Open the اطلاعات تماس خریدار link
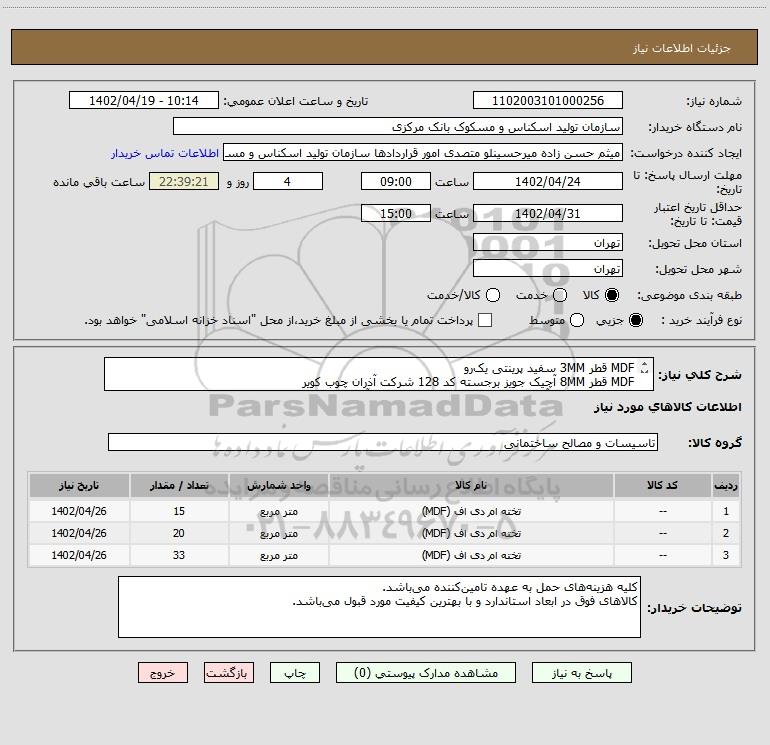The image size is (770, 745). point(165,153)
